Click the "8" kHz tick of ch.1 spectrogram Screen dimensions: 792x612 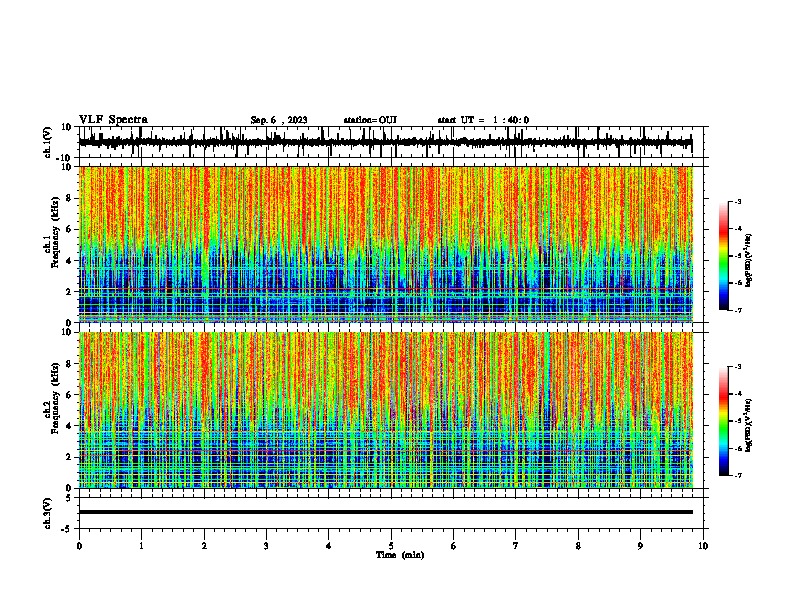(x=69, y=198)
